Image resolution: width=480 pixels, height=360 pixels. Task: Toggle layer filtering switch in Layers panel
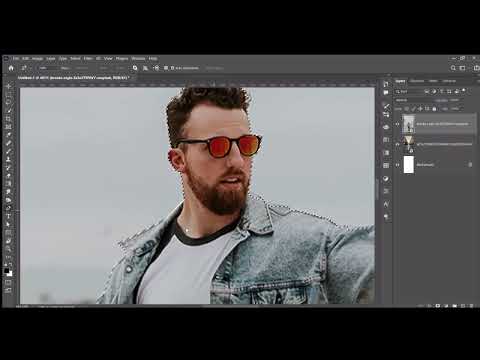point(464,91)
